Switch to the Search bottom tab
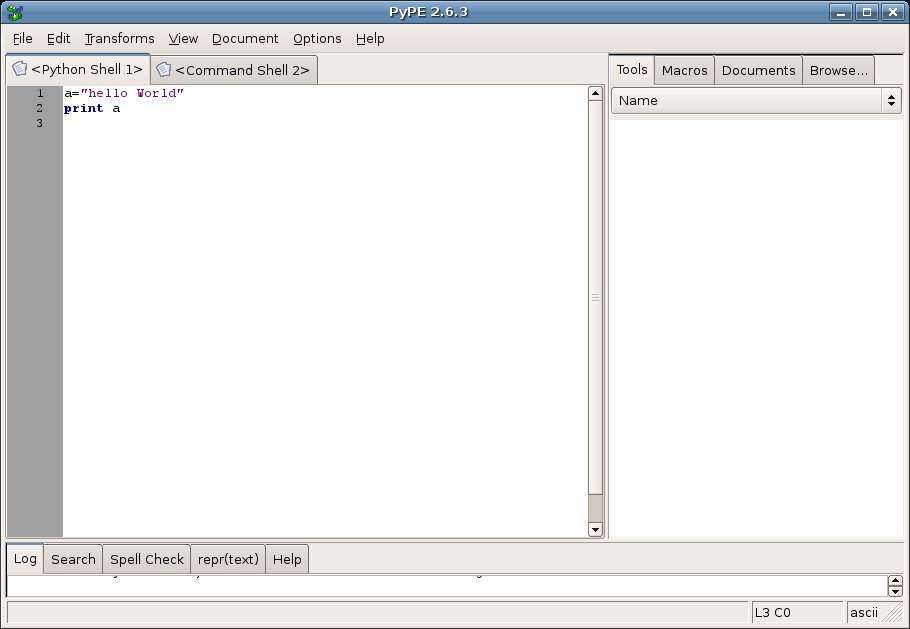 point(73,559)
